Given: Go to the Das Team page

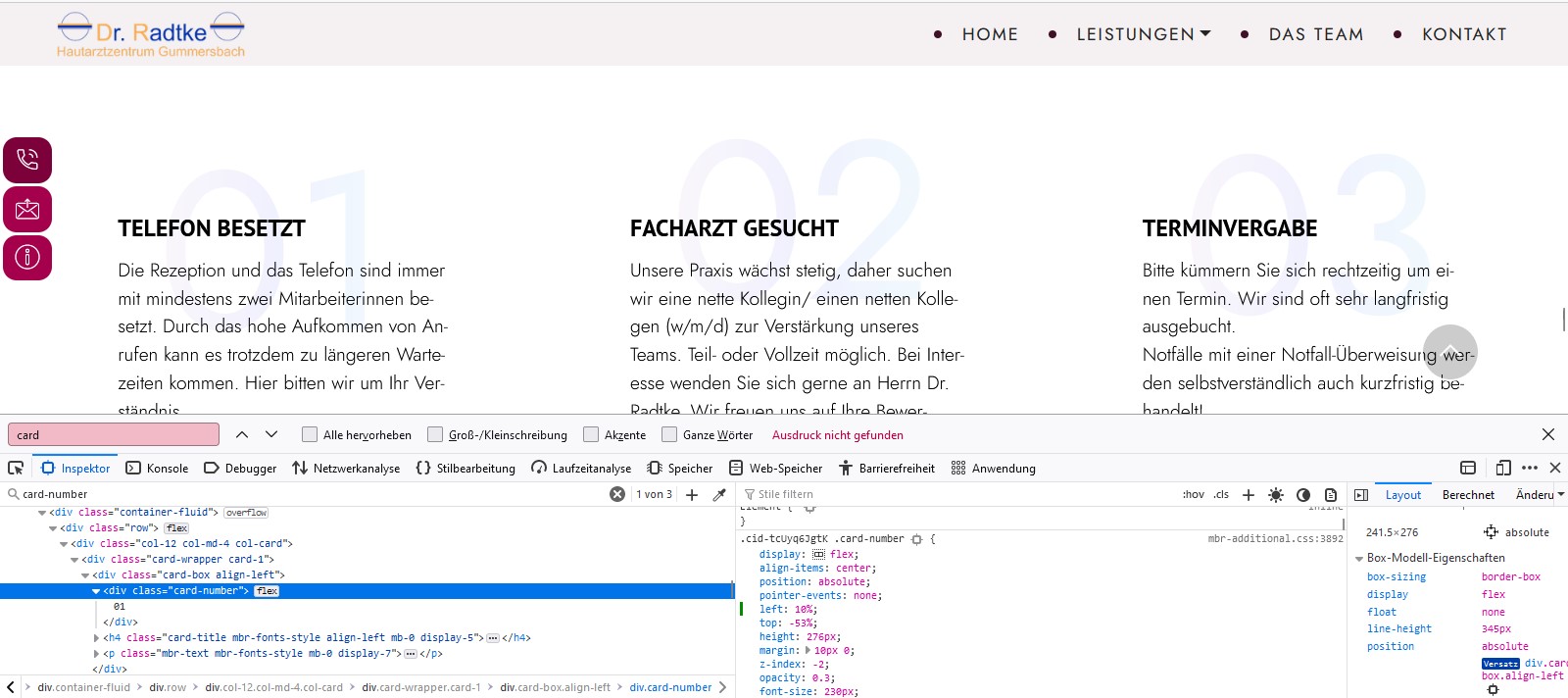Looking at the screenshot, I should [x=1315, y=34].
